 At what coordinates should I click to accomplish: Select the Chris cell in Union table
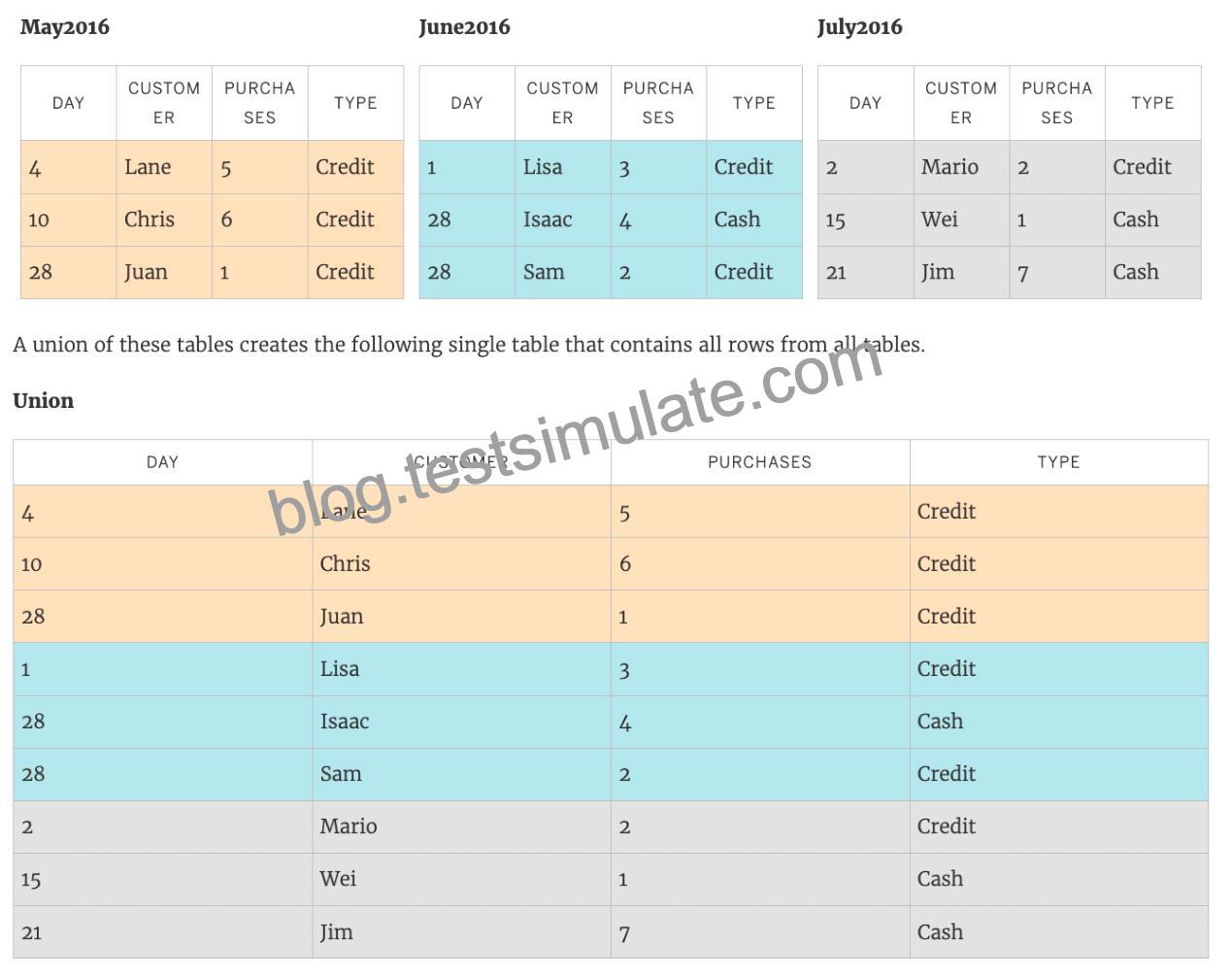[x=461, y=564]
